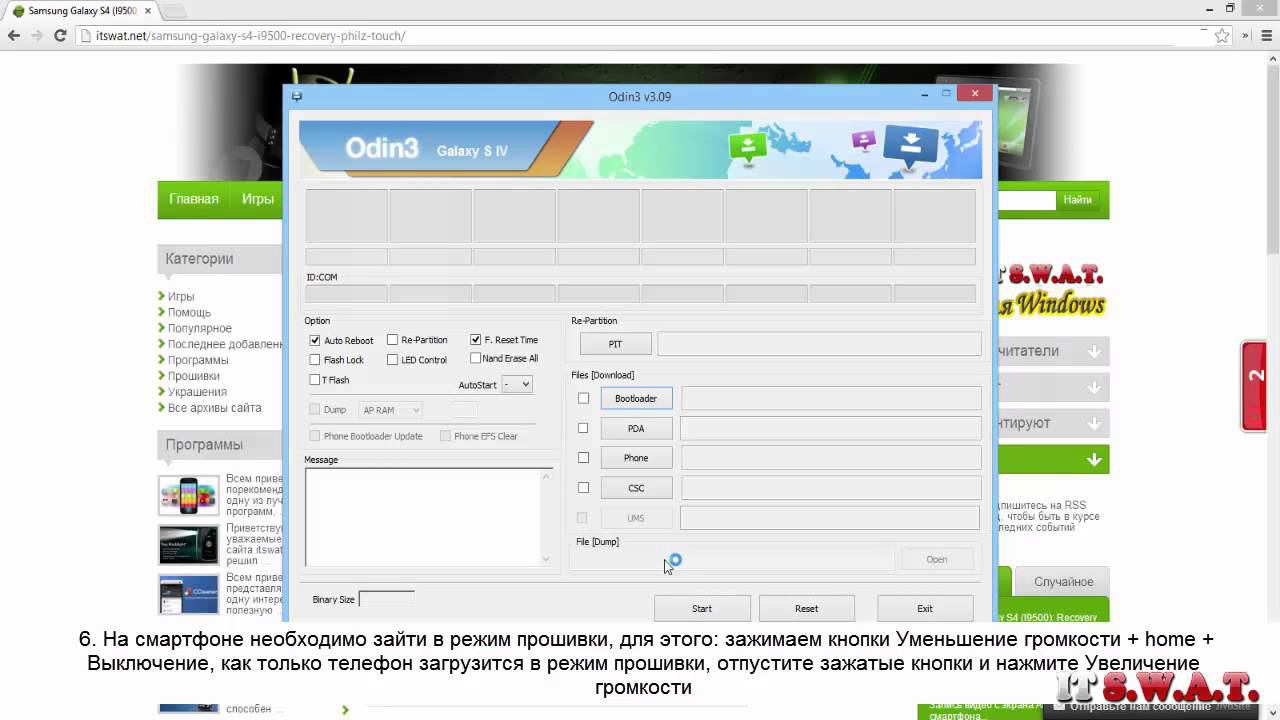The width and height of the screenshot is (1280, 720).
Task: Click the red side tab labeled 2
Action: (1254, 386)
